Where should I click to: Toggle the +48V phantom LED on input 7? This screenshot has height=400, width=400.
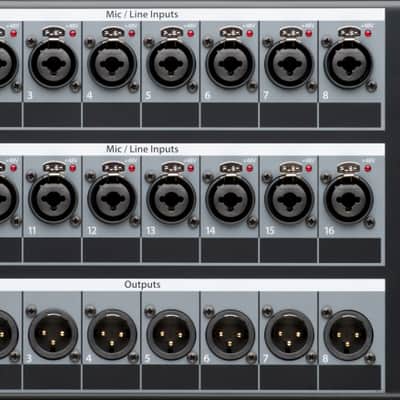(309, 33)
